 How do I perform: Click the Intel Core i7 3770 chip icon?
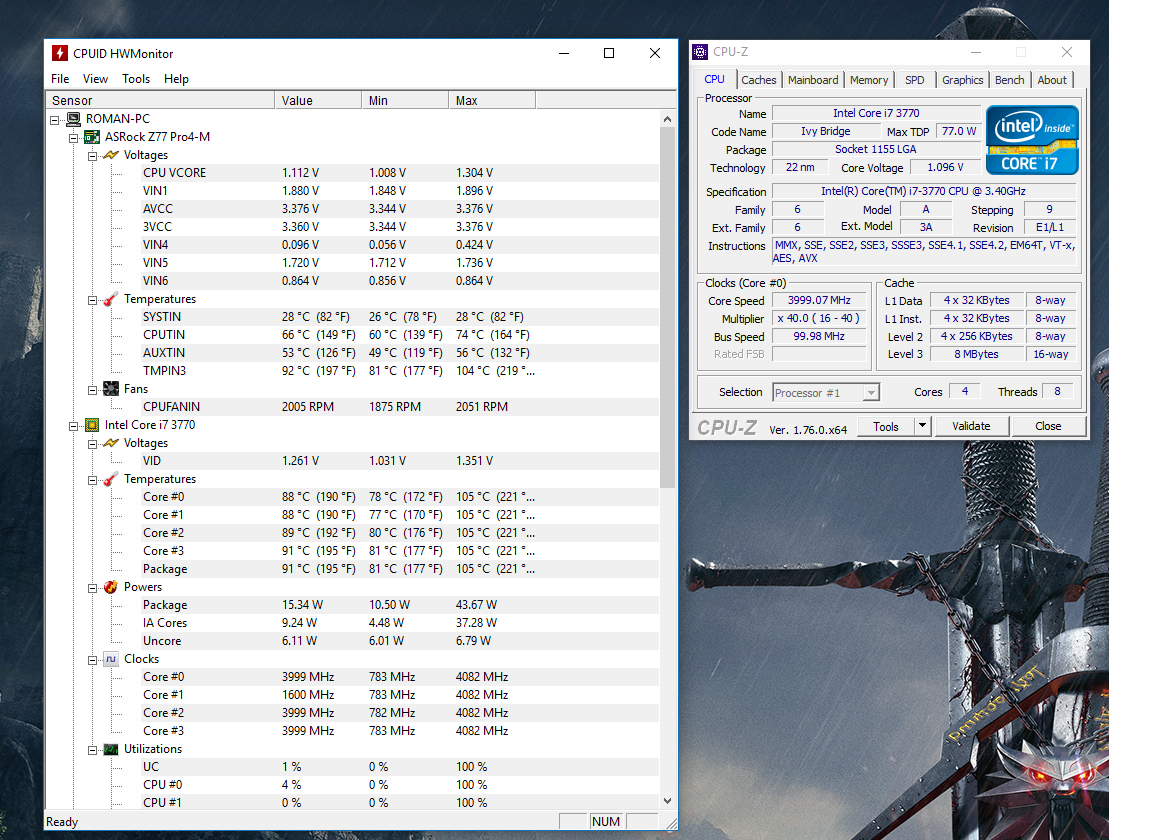coord(92,425)
